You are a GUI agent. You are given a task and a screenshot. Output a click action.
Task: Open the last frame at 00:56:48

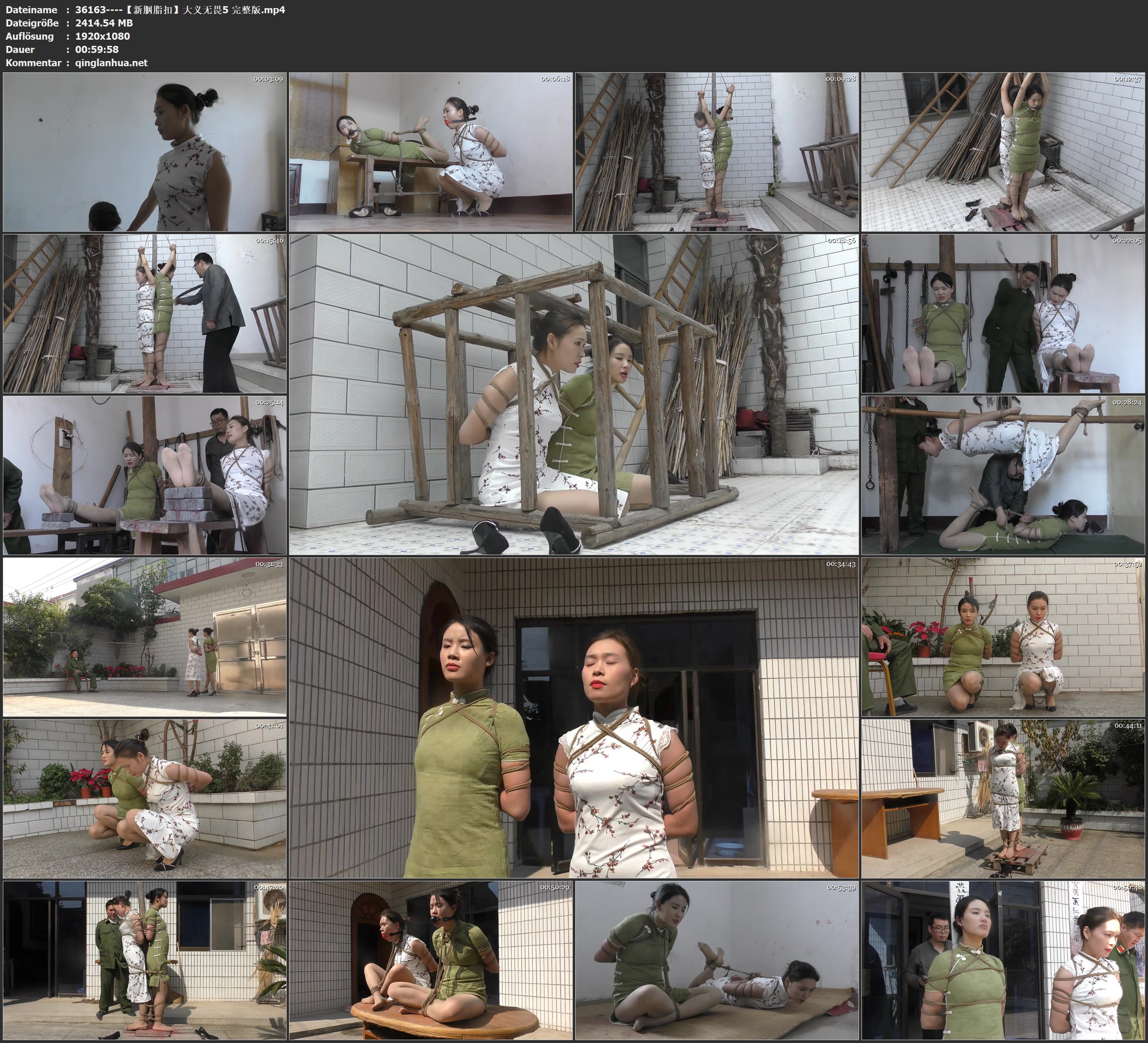click(x=1002, y=960)
